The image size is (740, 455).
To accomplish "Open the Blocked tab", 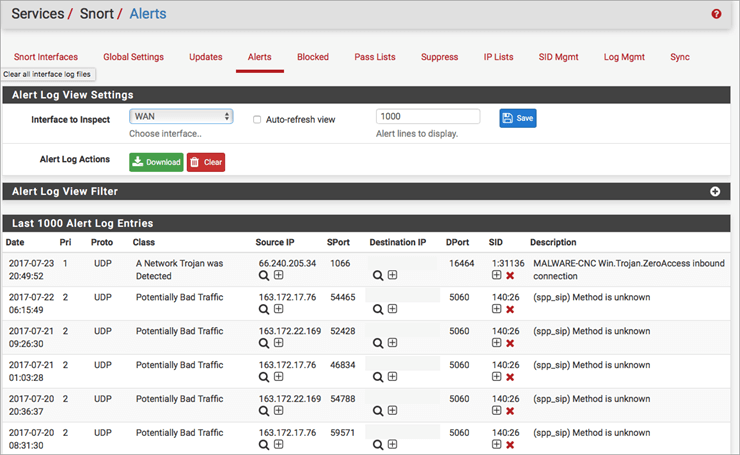I will tap(313, 57).
